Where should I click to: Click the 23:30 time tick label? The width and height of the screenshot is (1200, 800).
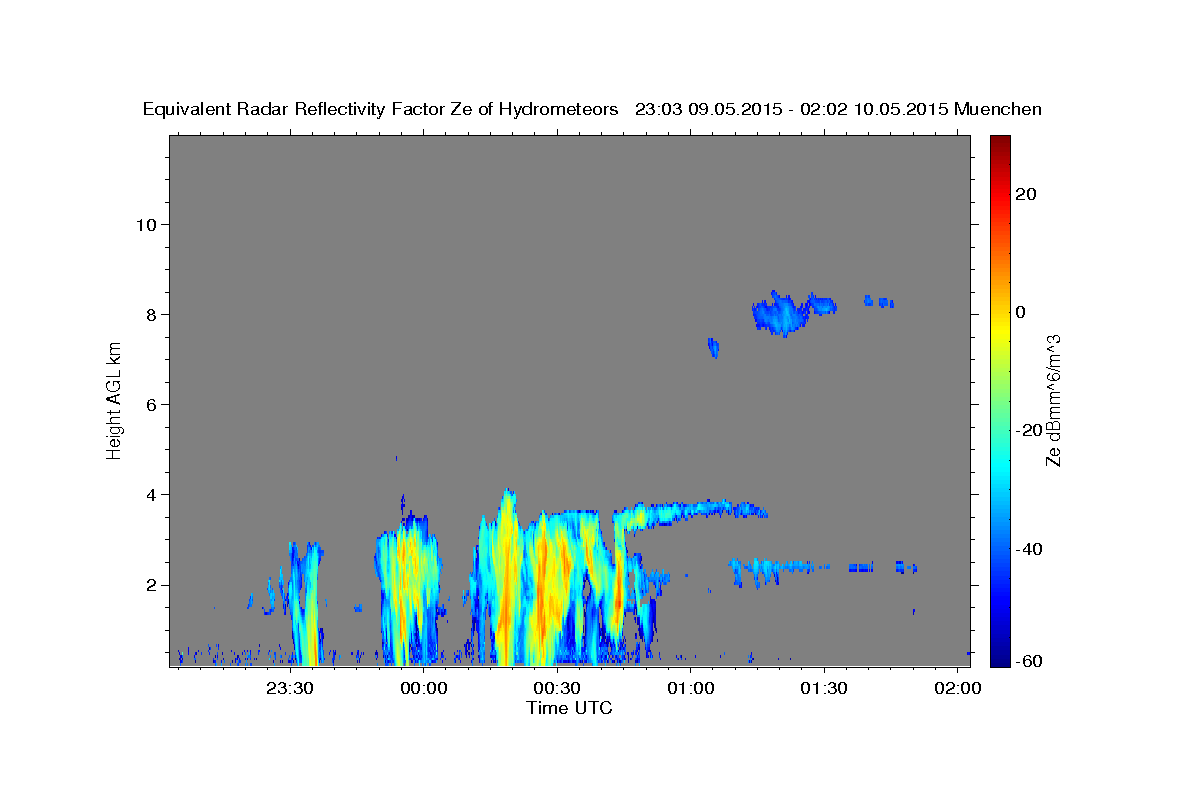tap(290, 689)
